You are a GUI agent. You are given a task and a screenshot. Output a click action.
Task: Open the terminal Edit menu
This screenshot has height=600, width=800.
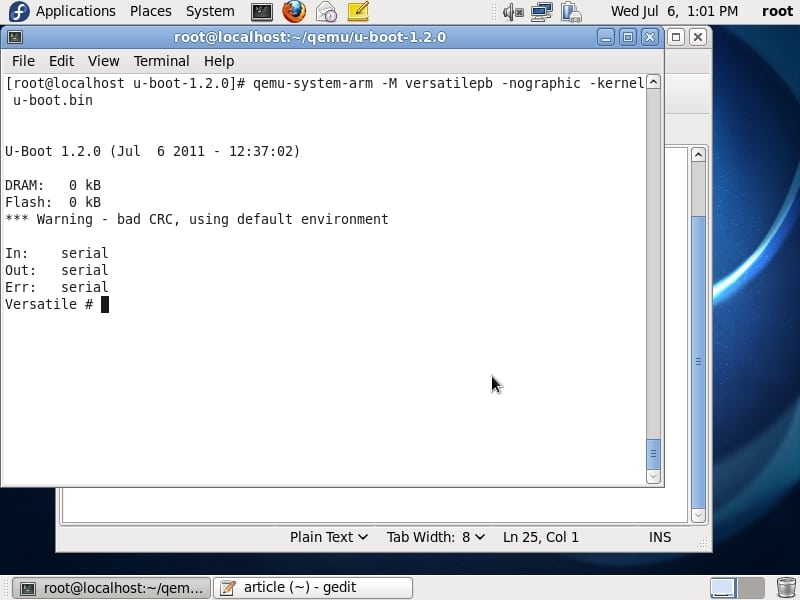click(61, 61)
